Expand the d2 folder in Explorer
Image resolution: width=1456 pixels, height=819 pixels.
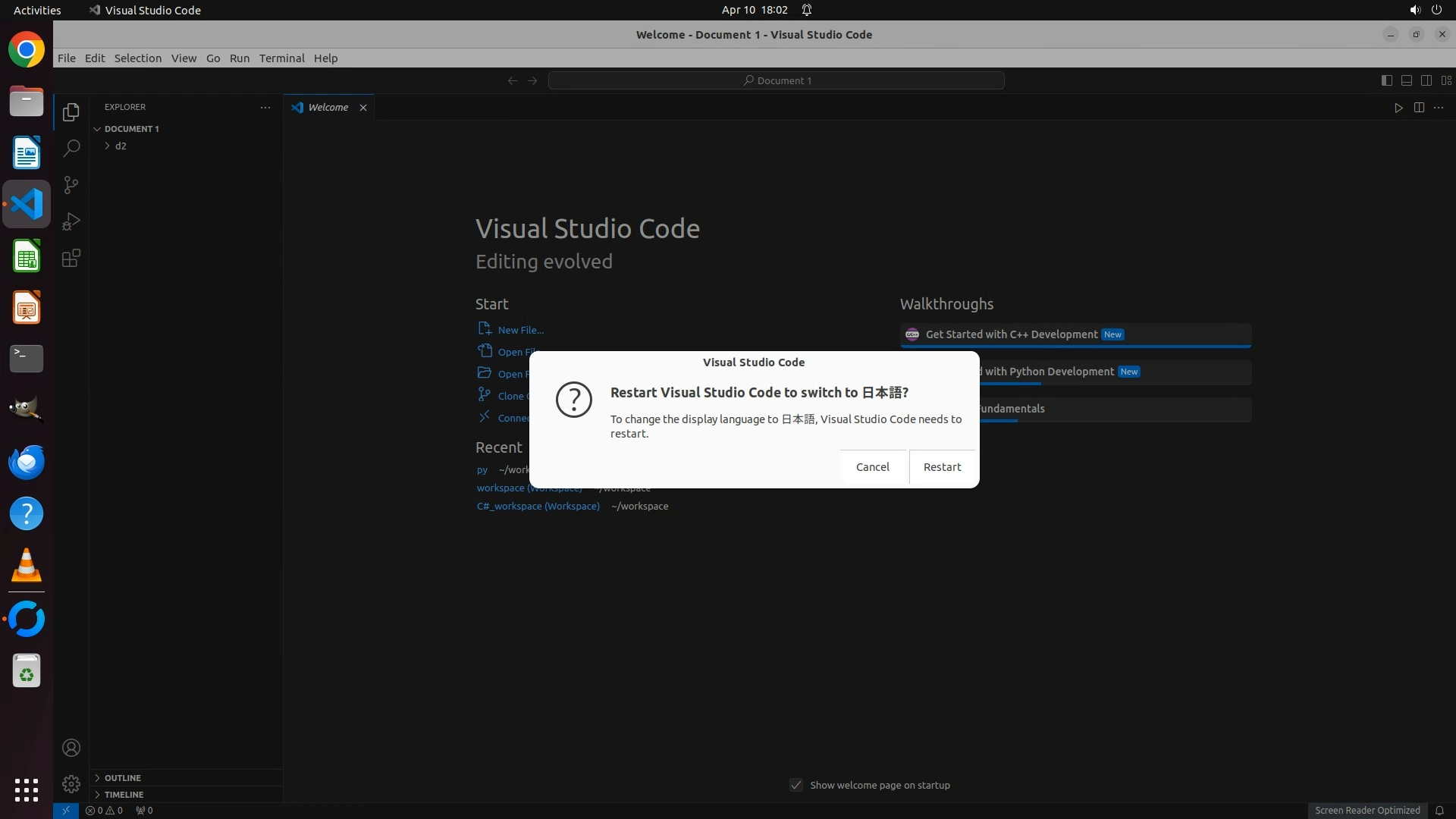pos(121,146)
